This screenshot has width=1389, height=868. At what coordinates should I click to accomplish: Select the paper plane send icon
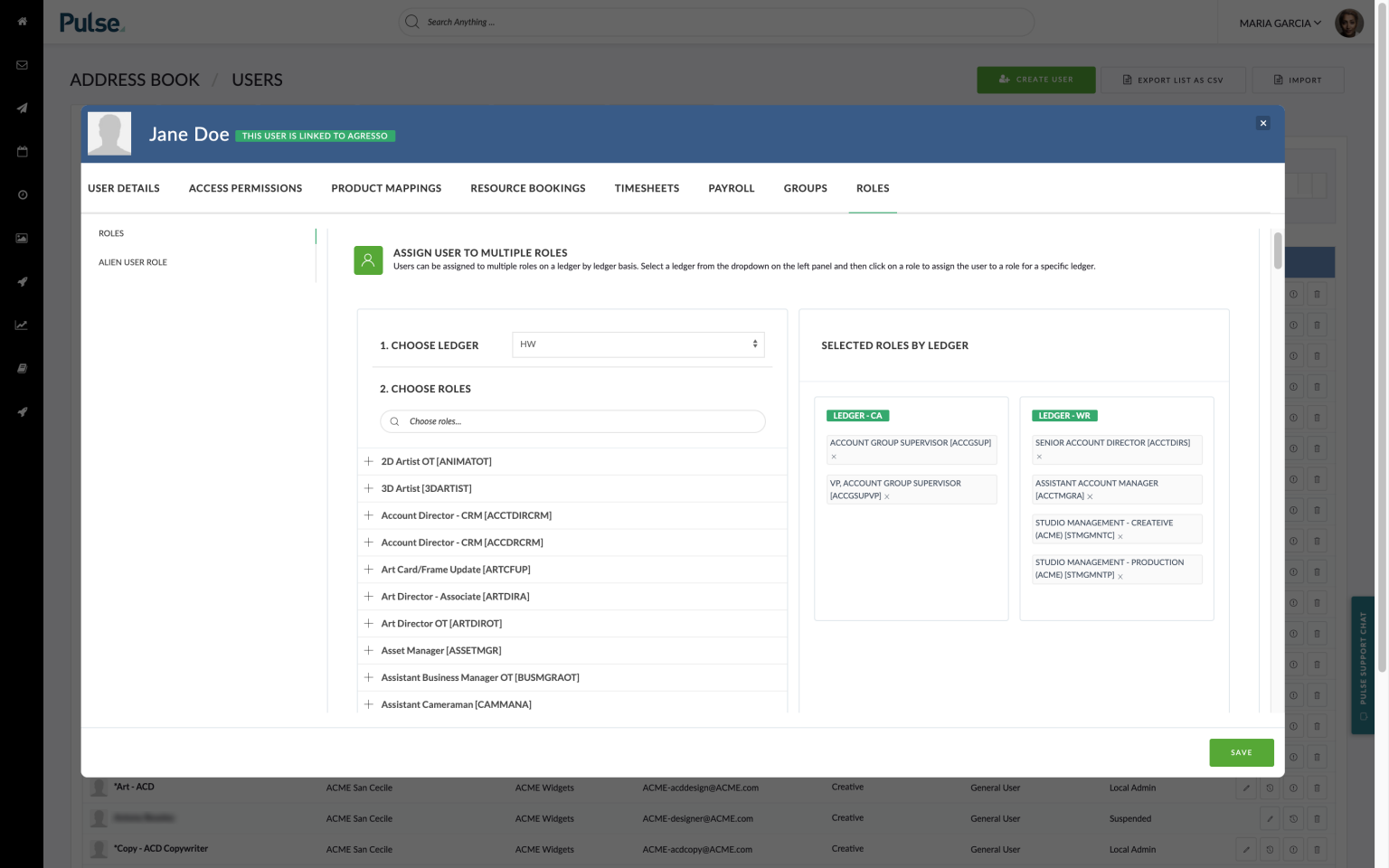(x=22, y=108)
